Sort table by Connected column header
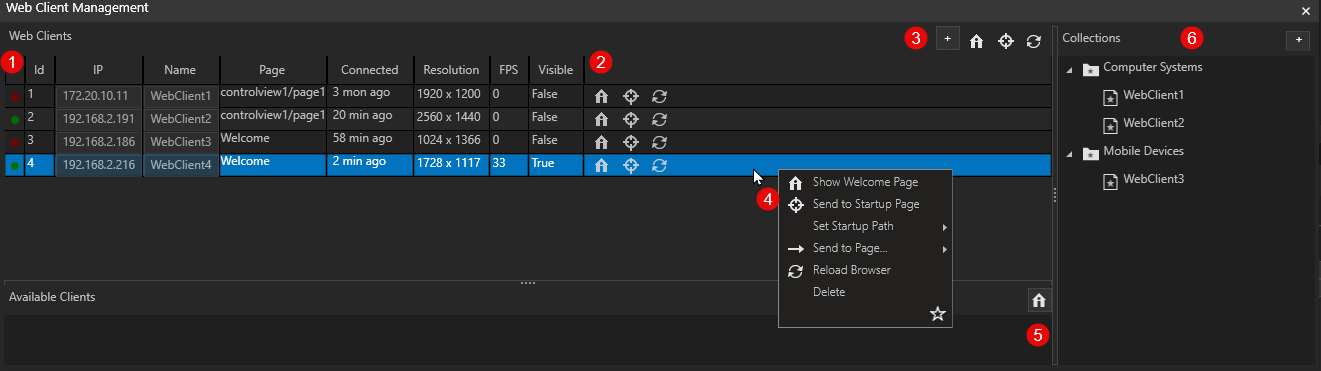 point(370,70)
